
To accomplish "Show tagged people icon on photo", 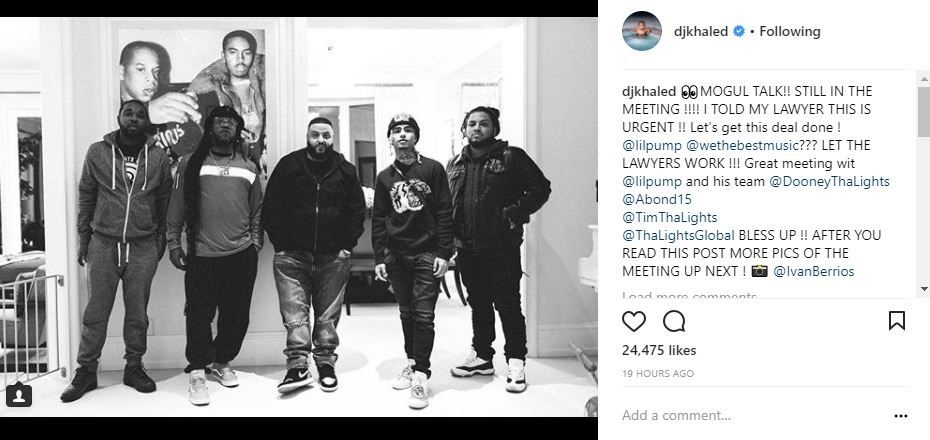I will click(19, 395).
